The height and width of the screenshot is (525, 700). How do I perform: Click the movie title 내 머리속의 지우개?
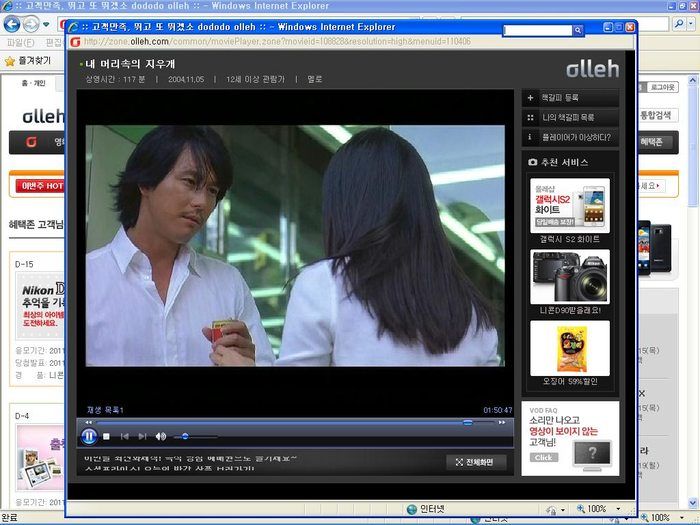(x=130, y=64)
